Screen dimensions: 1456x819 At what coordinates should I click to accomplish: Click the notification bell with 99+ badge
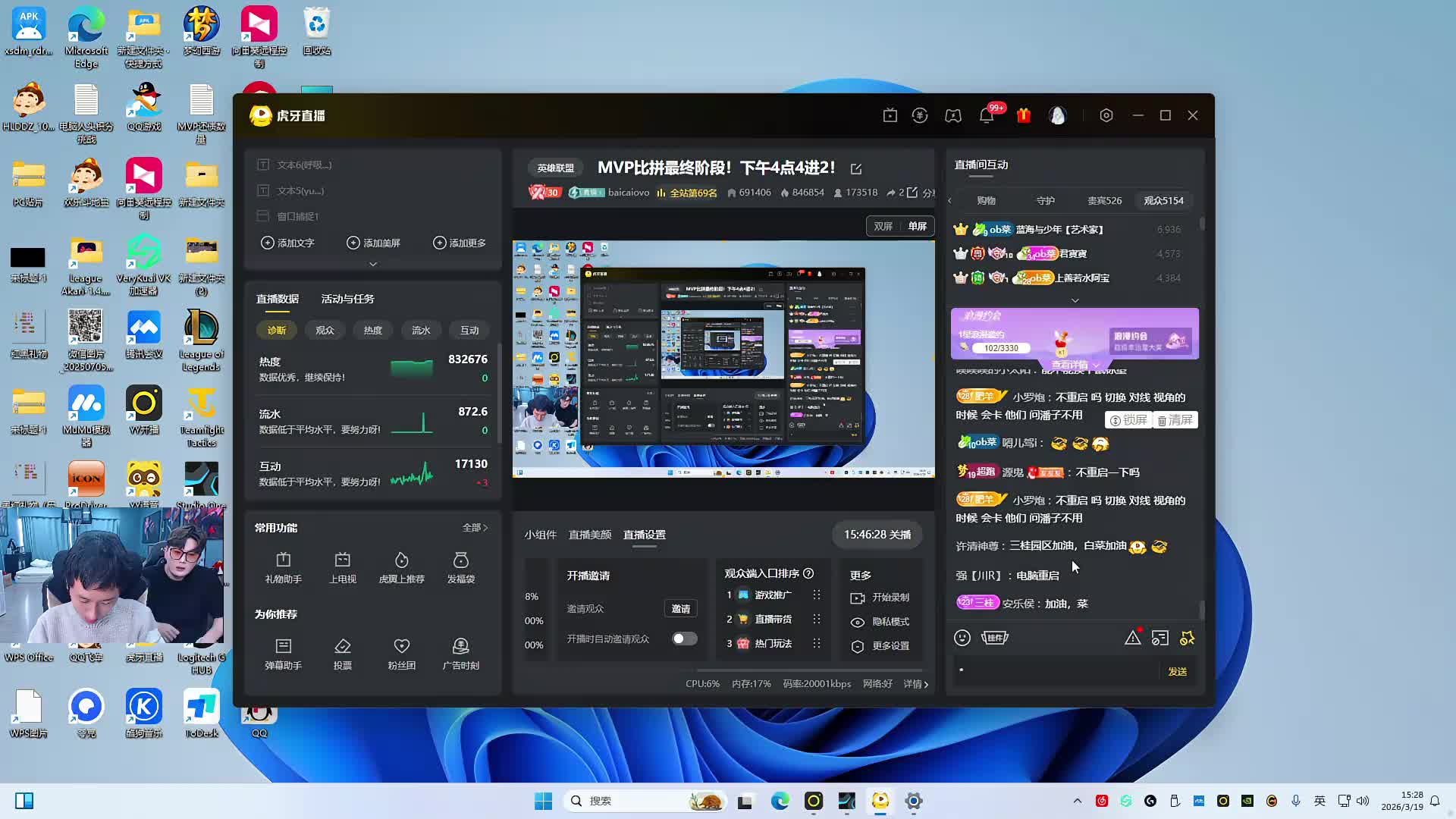pos(987,115)
